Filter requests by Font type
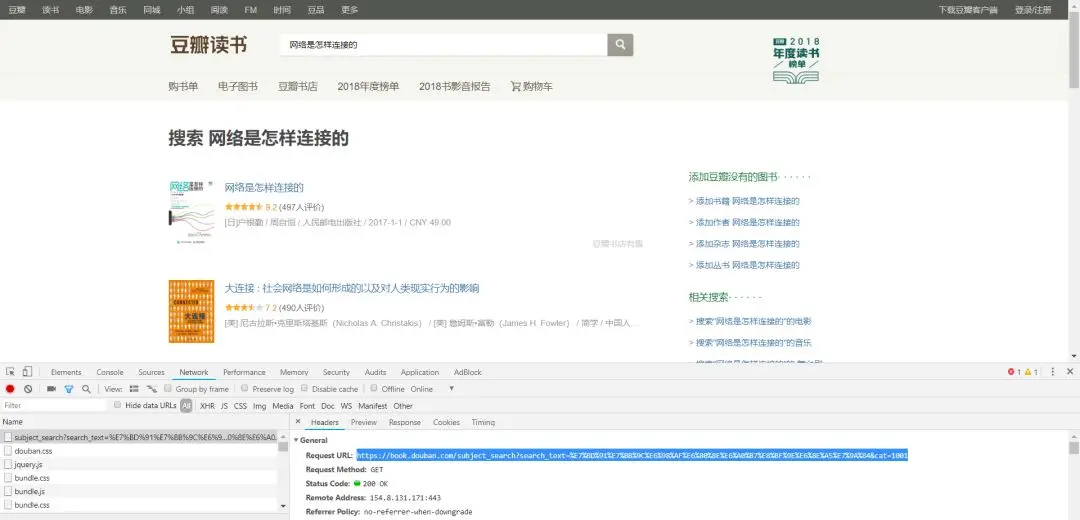The height and width of the screenshot is (520, 1080). [307, 406]
